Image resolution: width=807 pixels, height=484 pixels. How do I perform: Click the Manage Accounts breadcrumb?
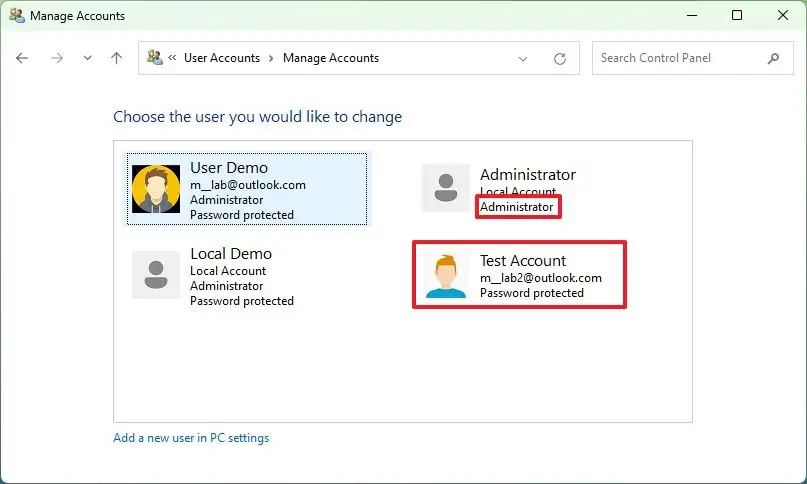[331, 58]
